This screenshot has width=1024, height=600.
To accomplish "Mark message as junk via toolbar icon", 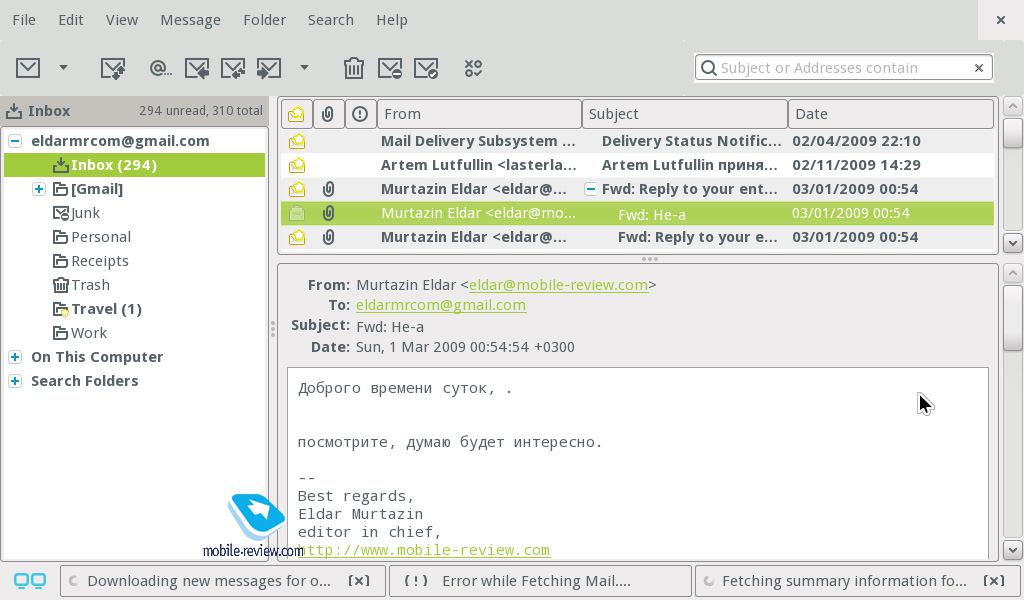I will [x=389, y=68].
